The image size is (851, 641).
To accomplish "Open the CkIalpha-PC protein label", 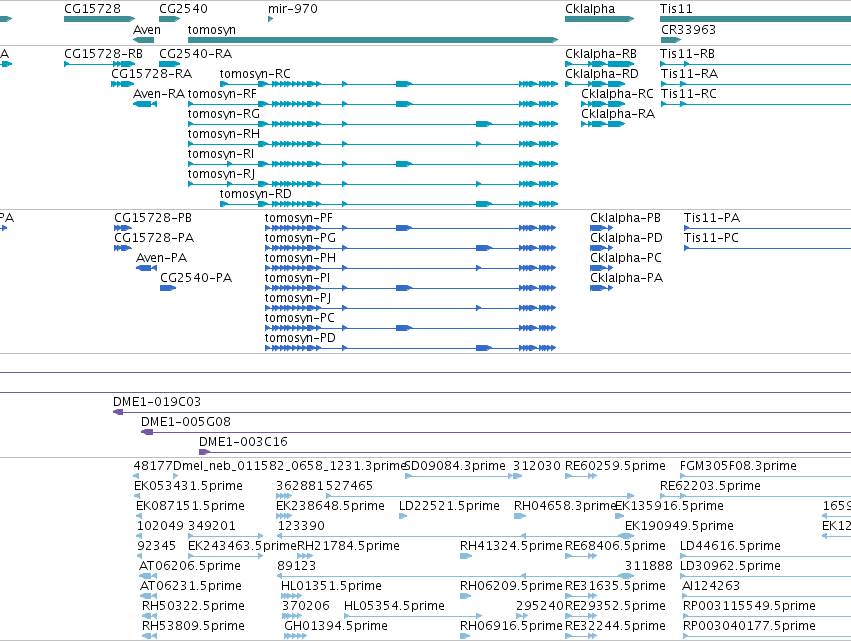I will click(x=626, y=258).
